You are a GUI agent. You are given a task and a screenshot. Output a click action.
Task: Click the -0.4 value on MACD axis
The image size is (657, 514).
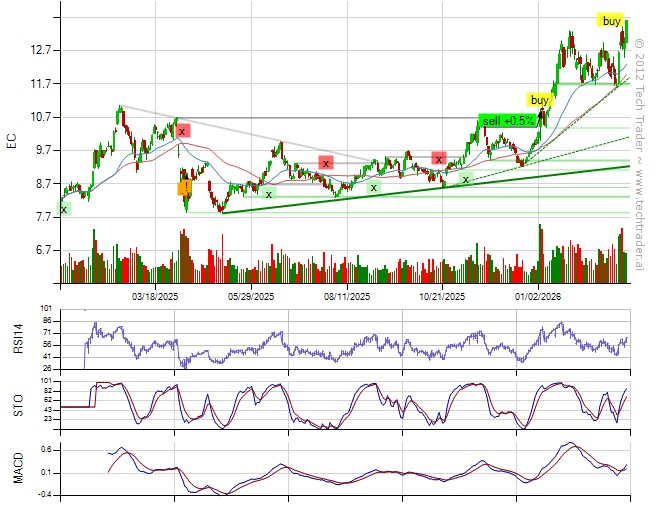click(44, 495)
